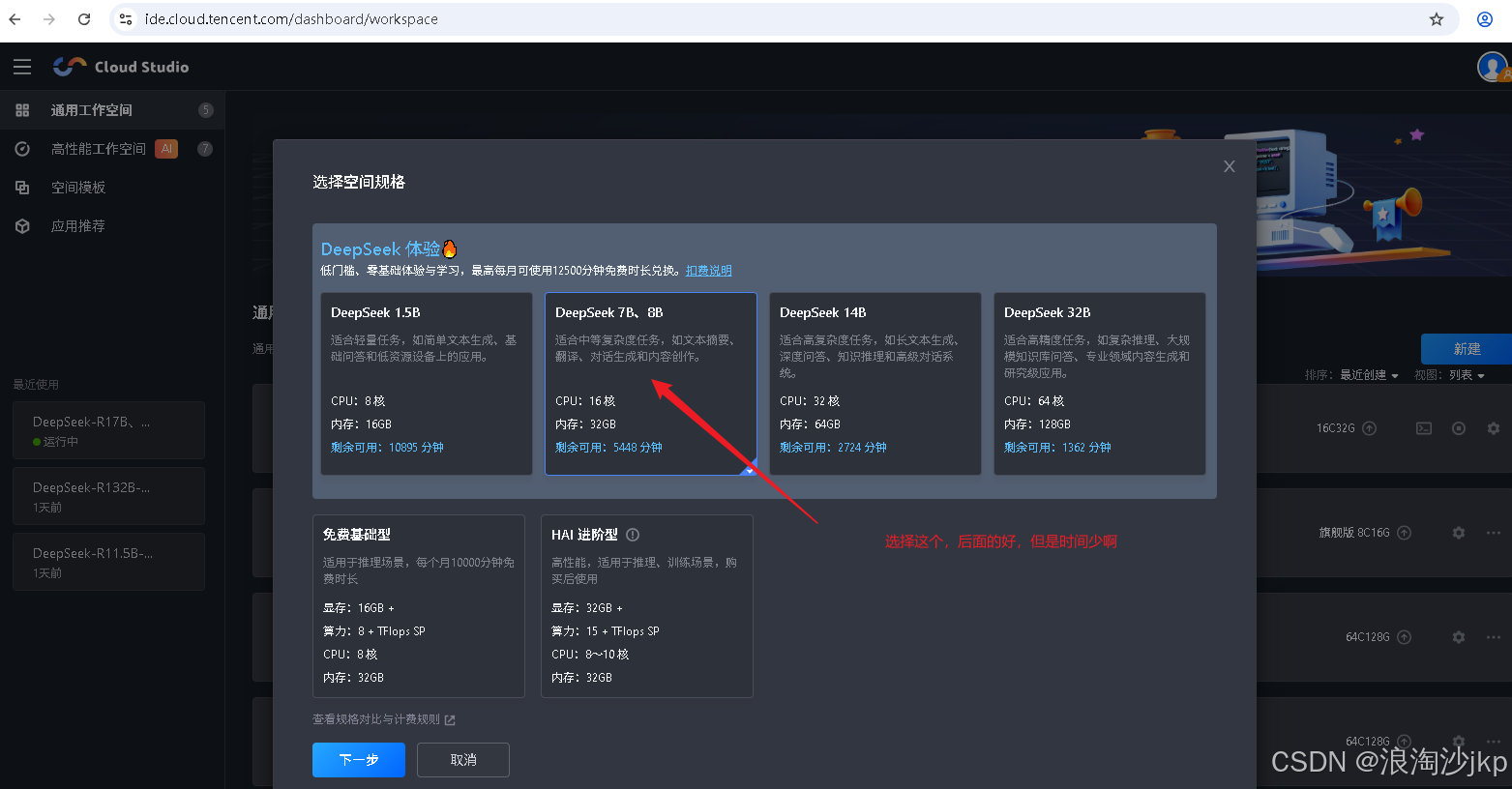This screenshot has width=1512, height=789.
Task: Open recent workspace DeepSeek-R11.5B
Action: coord(108,562)
